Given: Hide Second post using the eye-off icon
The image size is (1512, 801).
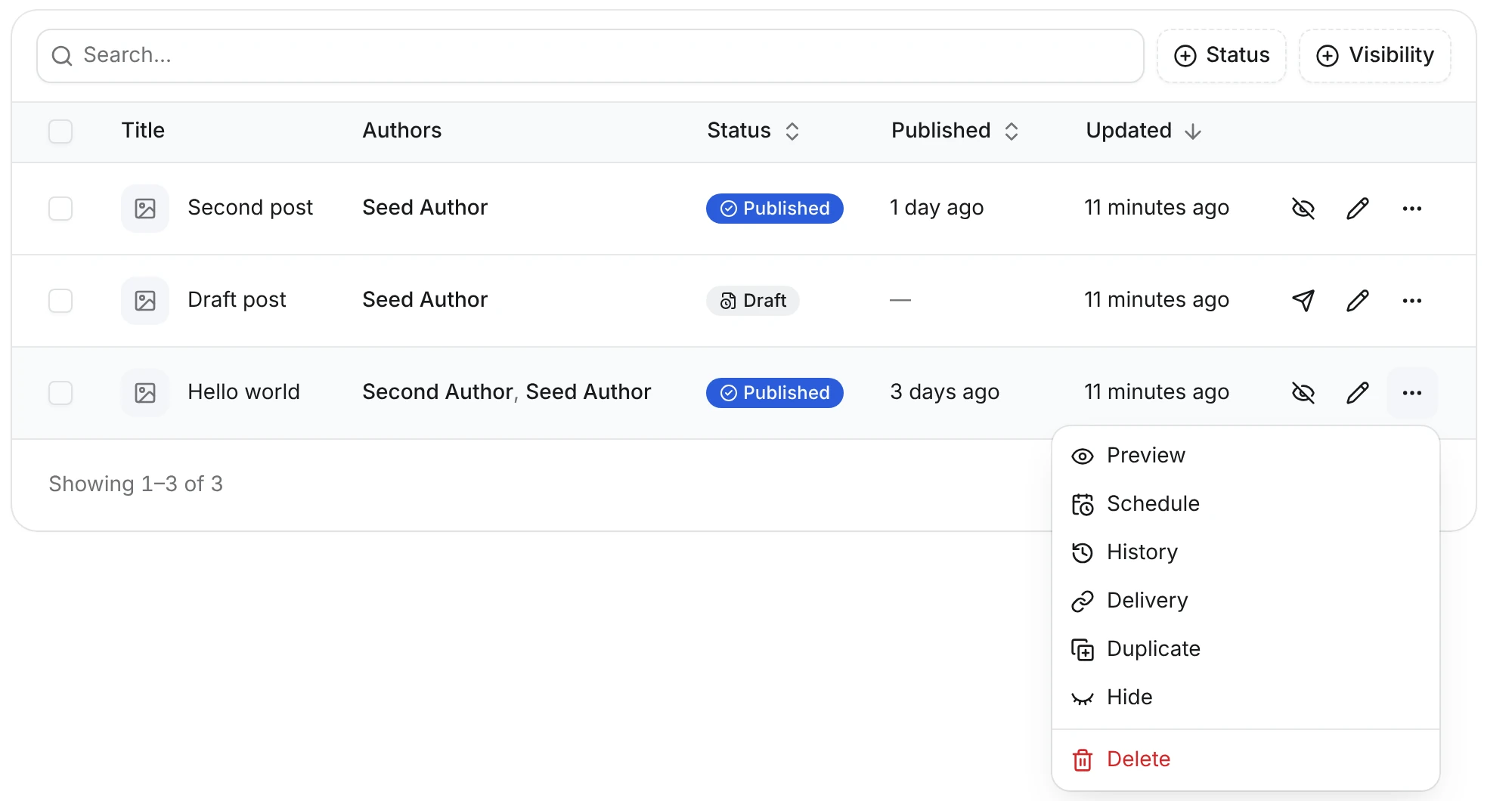Looking at the screenshot, I should tap(1303, 209).
